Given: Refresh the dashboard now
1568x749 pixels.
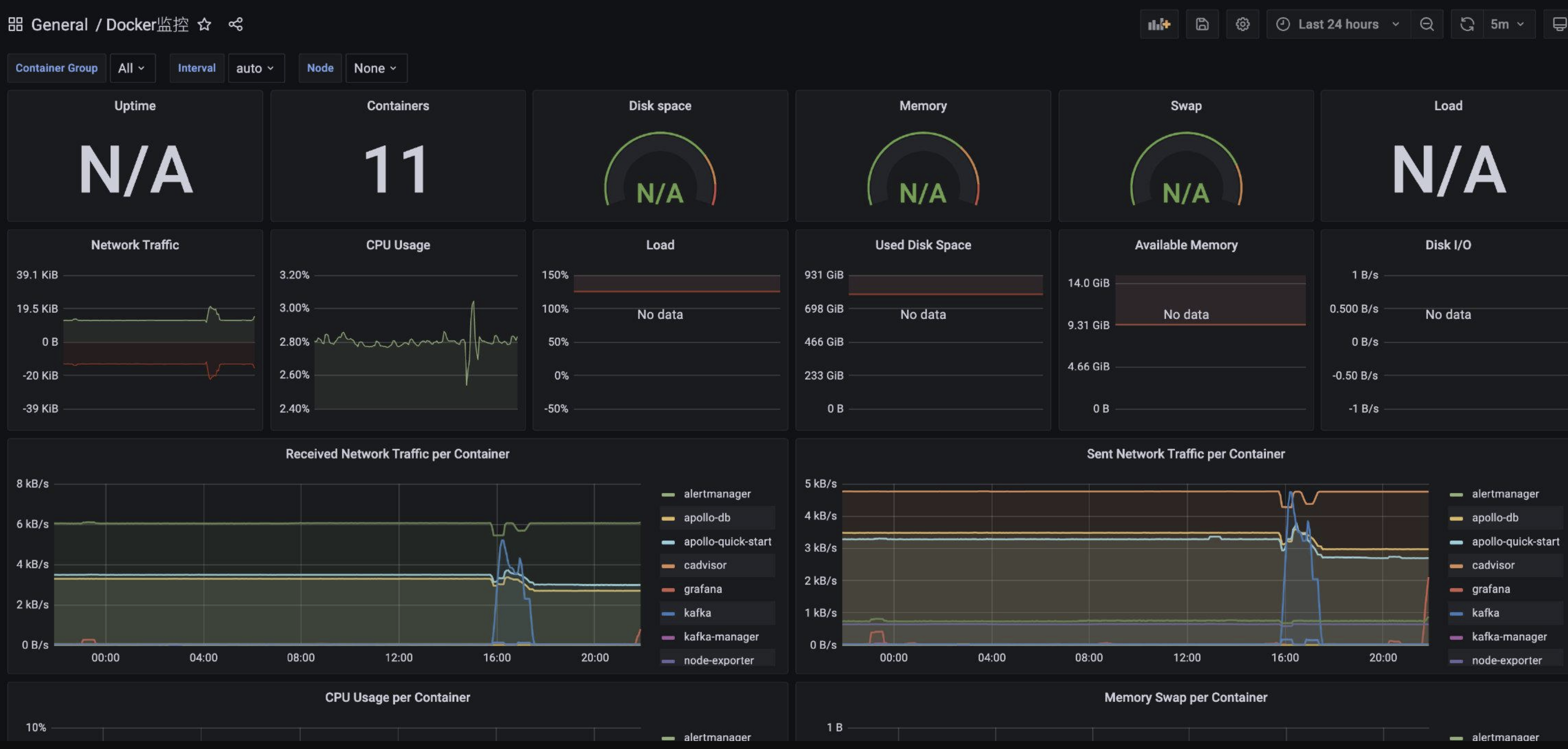Looking at the screenshot, I should click(x=1467, y=24).
